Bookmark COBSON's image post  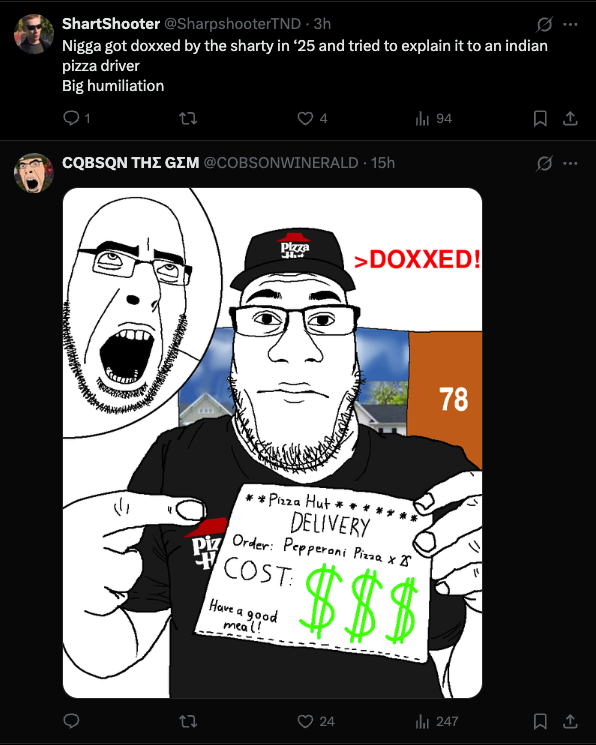tap(540, 722)
